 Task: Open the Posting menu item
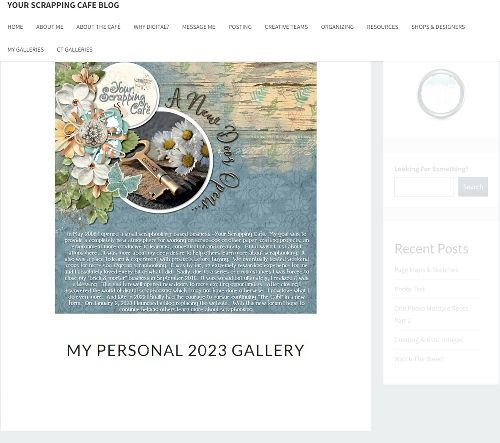pyautogui.click(x=240, y=27)
